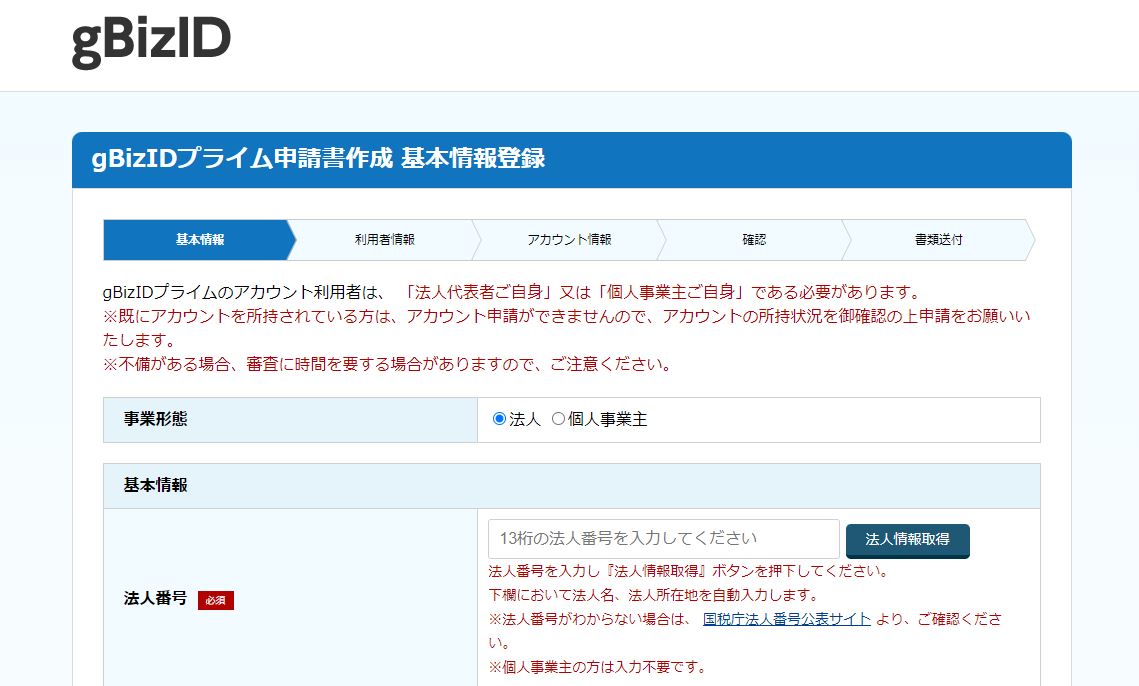Click the warning starting ※不備がある場合
This screenshot has width=1139, height=686.
click(388, 364)
